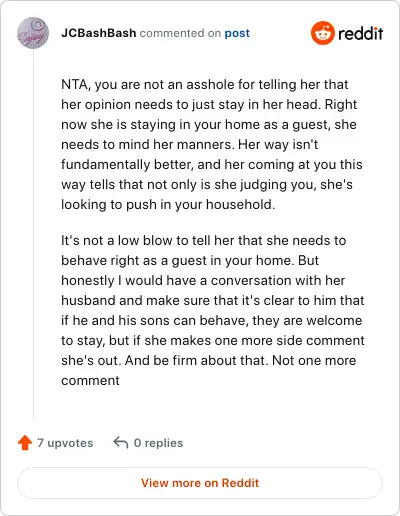This screenshot has height=516, width=400.
Task: Follow the blue "post" link
Action: coord(237,33)
